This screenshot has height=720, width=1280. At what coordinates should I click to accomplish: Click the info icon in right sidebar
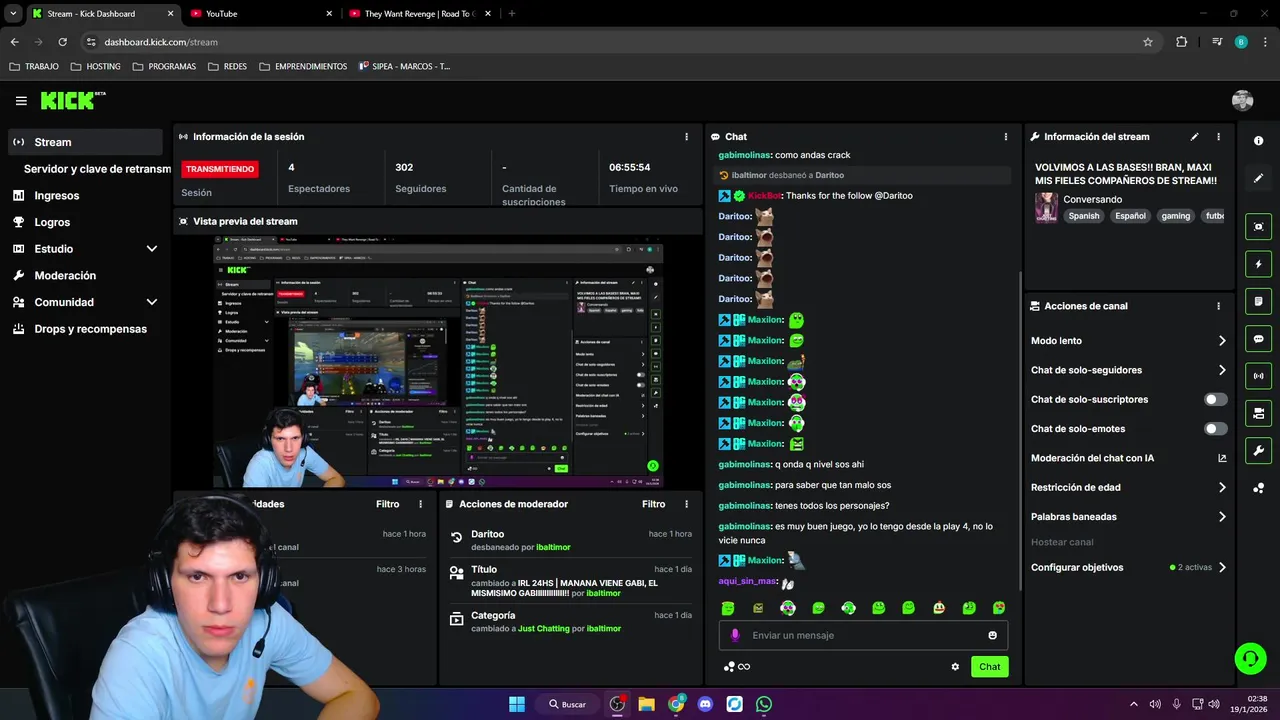[1258, 141]
